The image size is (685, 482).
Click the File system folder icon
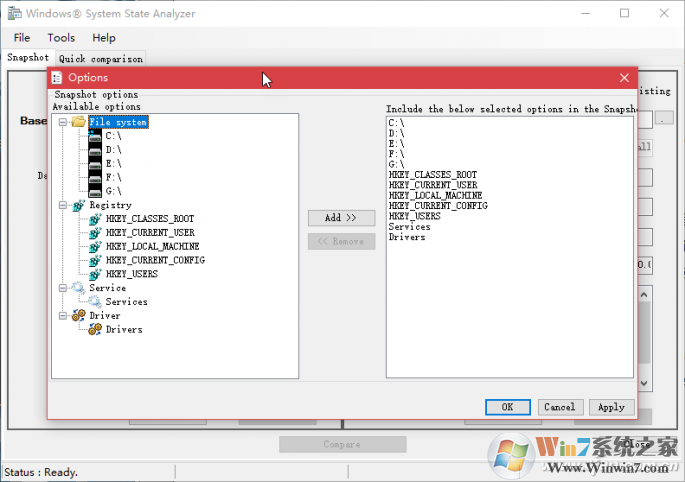pyautogui.click(x=79, y=121)
